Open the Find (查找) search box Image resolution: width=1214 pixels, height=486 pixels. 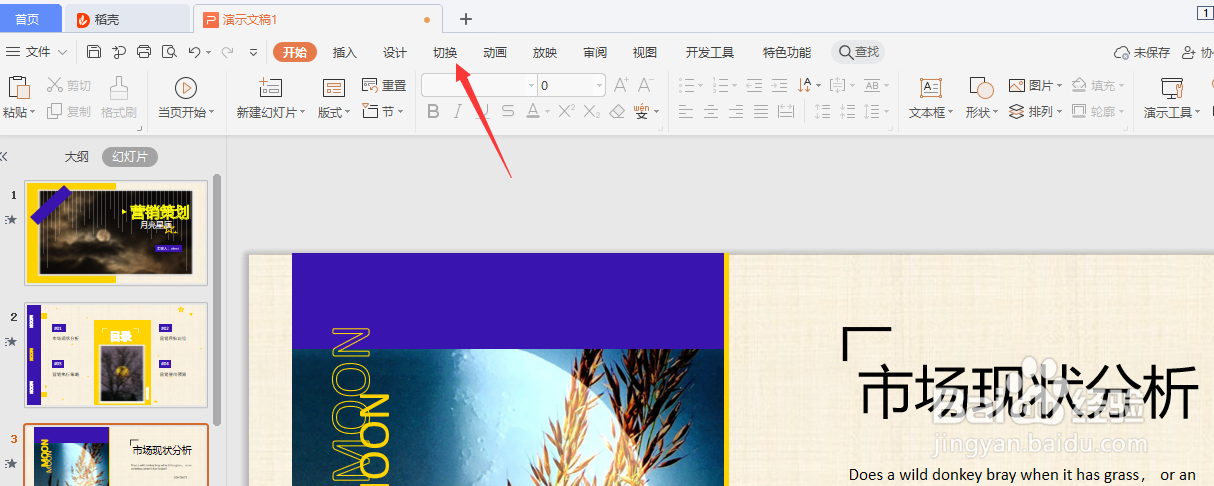858,52
